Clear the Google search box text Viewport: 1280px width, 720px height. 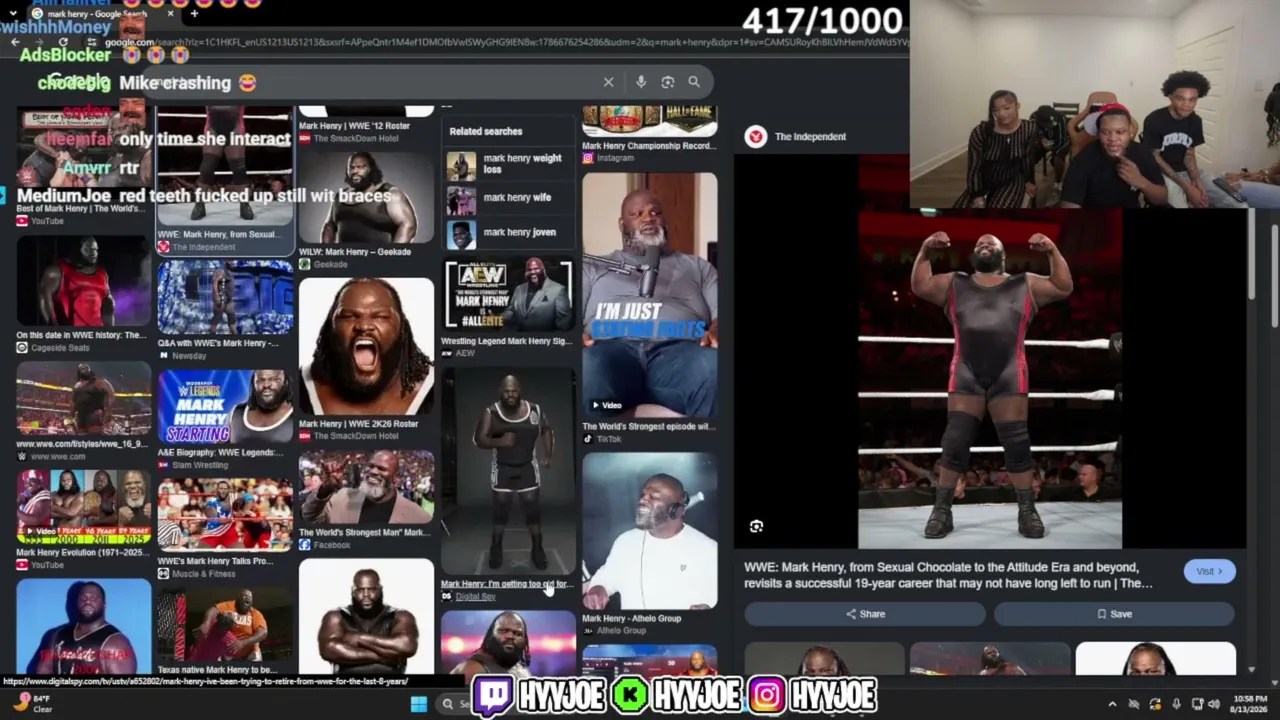point(608,82)
